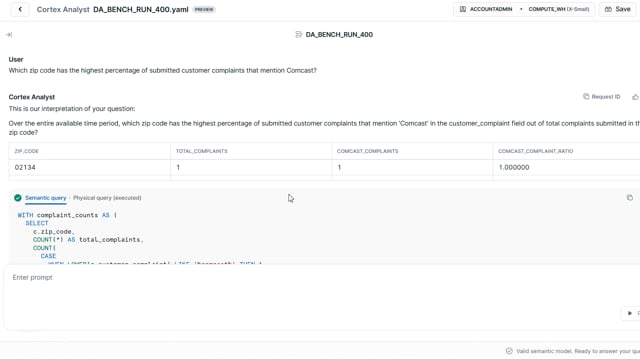This screenshot has width=640, height=360.
Task: Click the Request ID link
Action: tap(606, 97)
